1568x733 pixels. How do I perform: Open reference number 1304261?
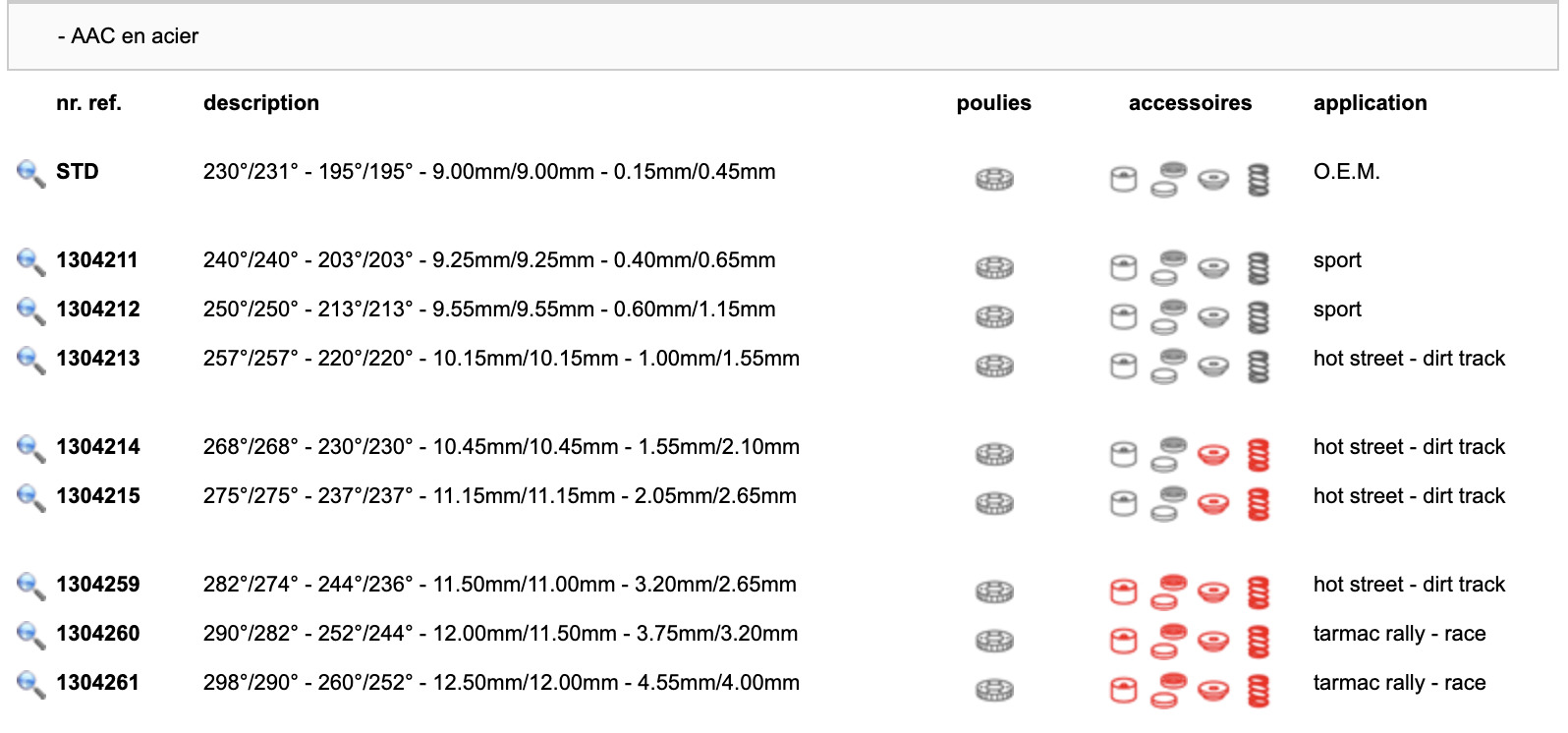98,683
